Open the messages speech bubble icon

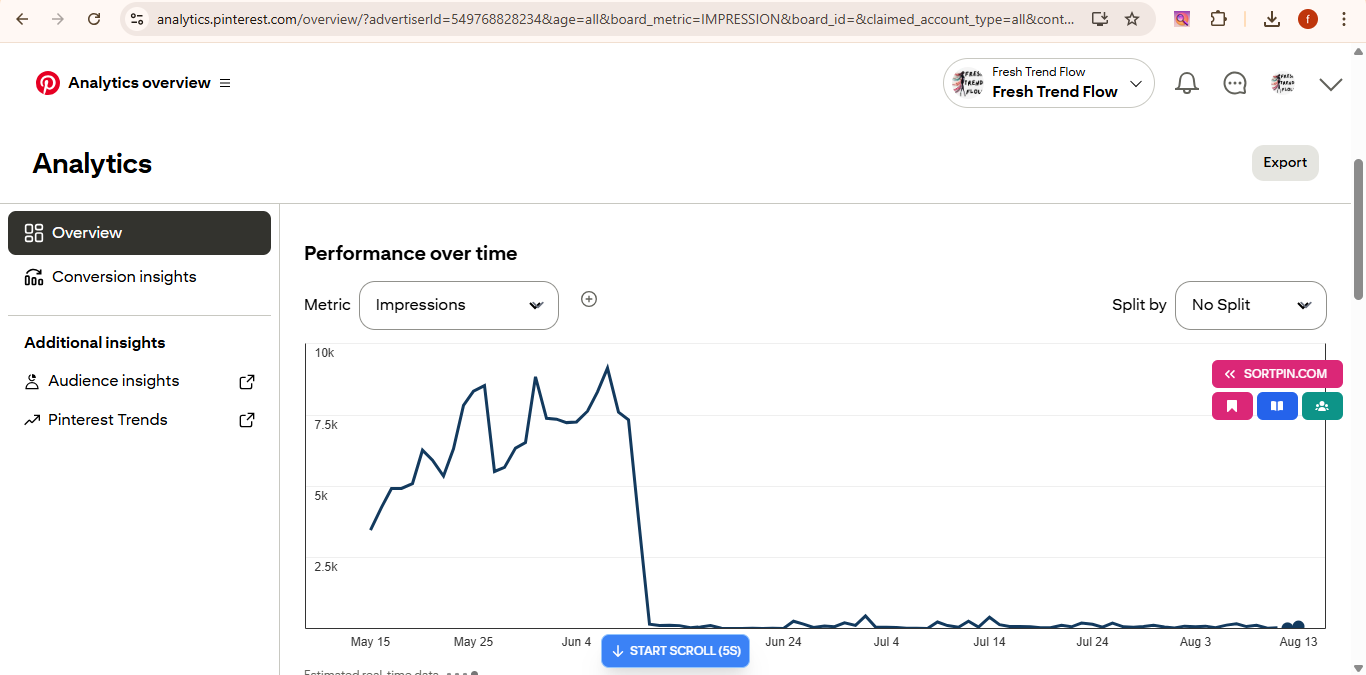coord(1235,83)
